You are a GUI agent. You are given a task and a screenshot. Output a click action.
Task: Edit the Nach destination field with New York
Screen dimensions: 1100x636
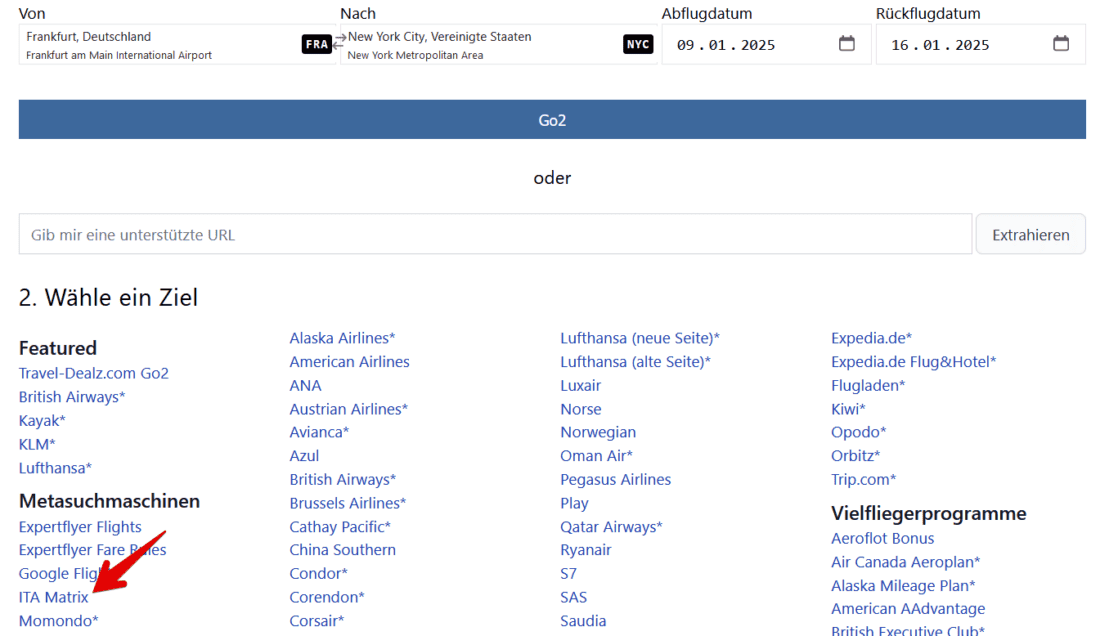coord(480,44)
